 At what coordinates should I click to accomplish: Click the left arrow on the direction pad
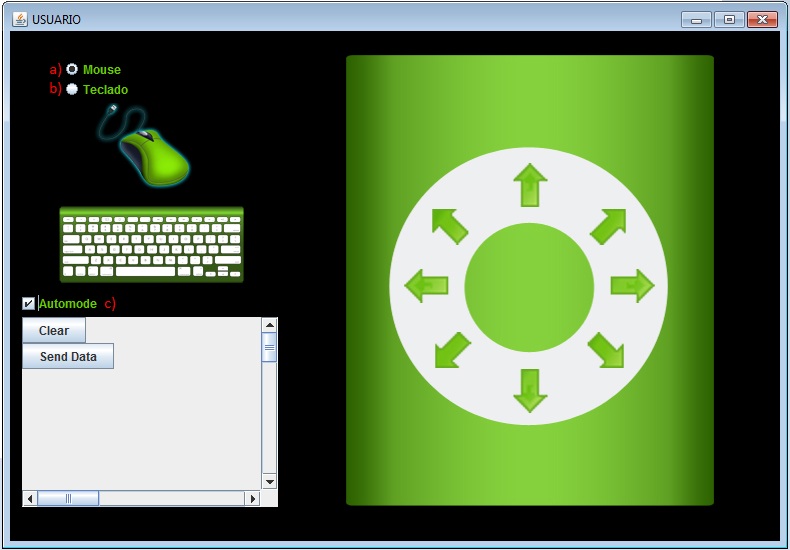click(x=426, y=286)
